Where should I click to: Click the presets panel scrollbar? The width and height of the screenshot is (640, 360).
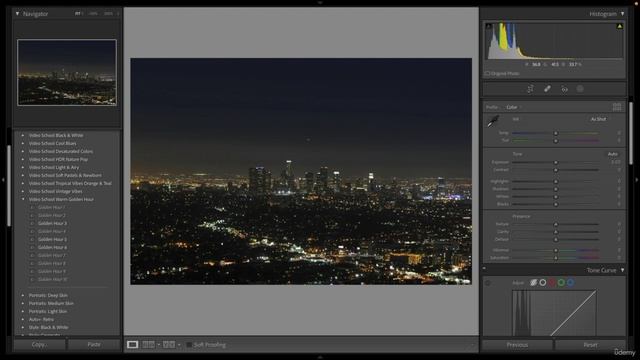tap(9, 186)
